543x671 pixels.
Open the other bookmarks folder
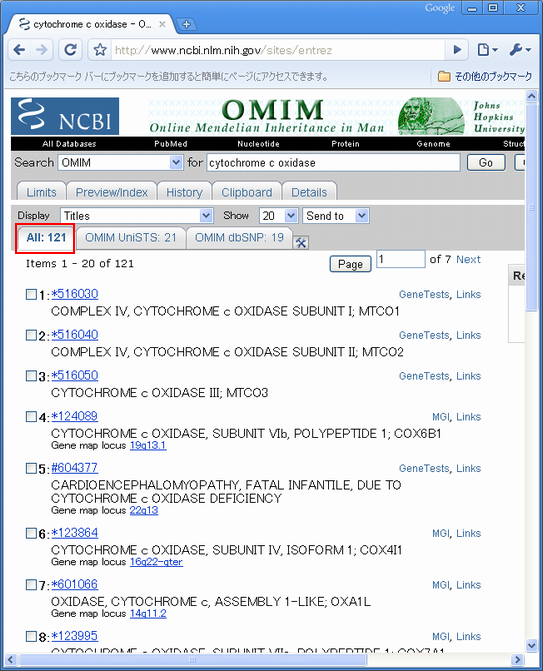tap(485, 76)
